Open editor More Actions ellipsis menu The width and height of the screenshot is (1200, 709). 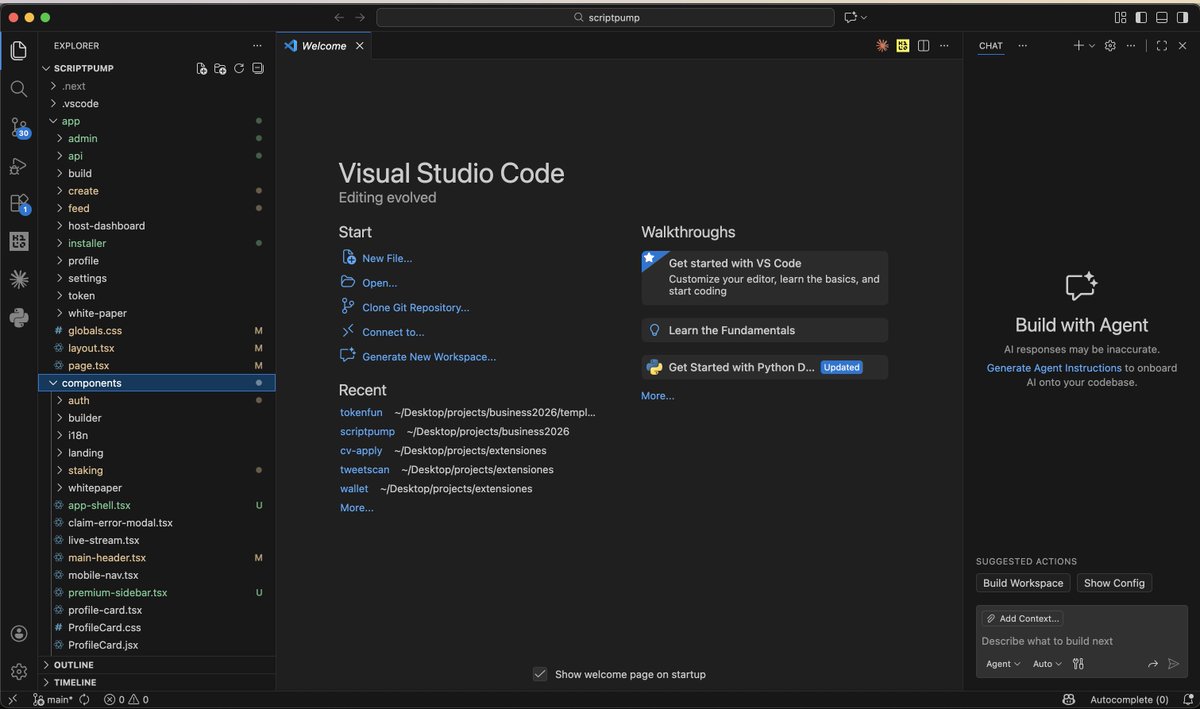(x=945, y=46)
